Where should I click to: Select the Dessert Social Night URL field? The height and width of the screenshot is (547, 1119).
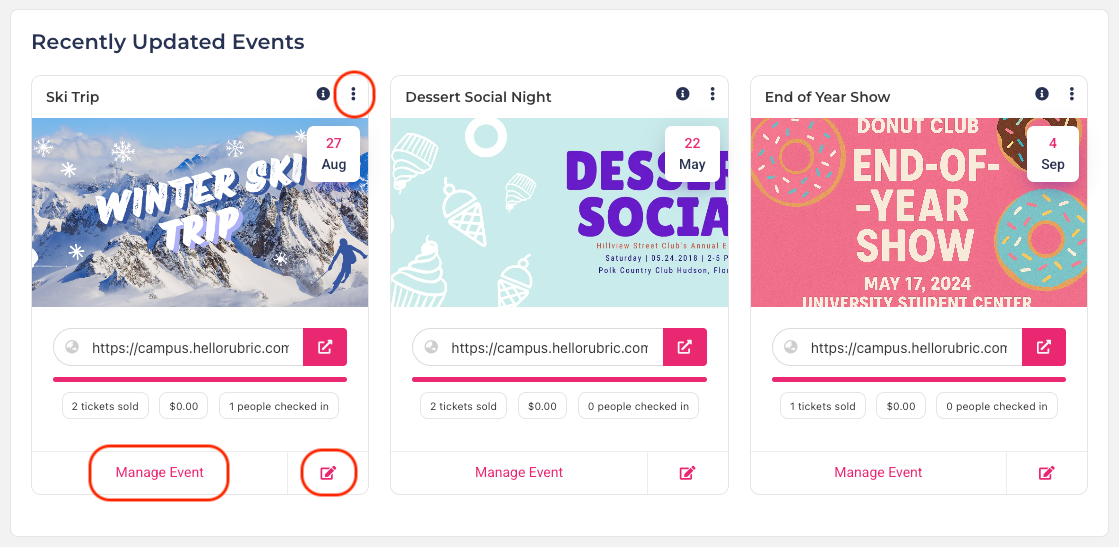coord(537,347)
